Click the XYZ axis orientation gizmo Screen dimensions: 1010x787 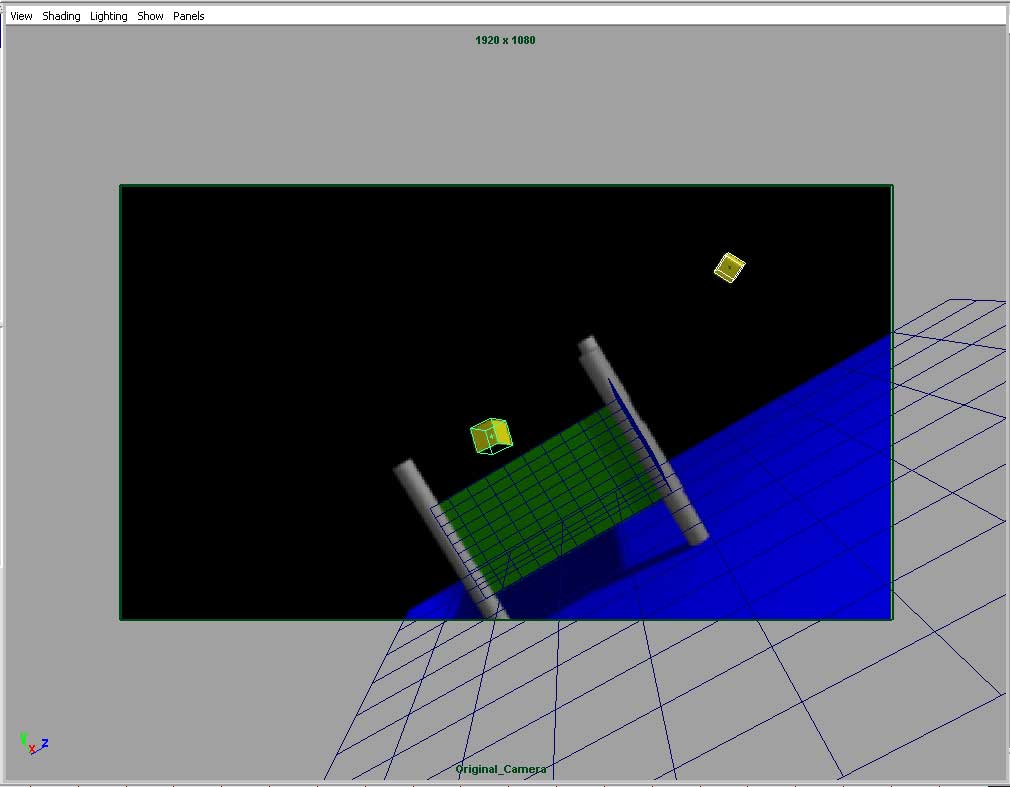tap(32, 743)
